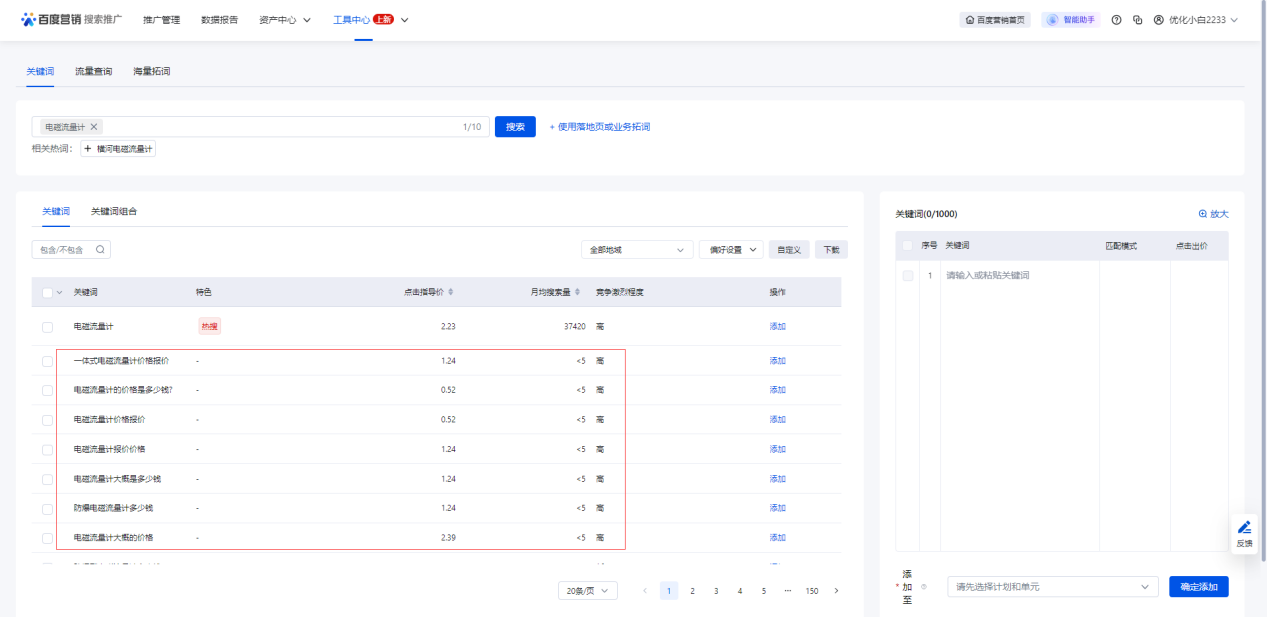Open the 关键词组合 tab
This screenshot has height=617, width=1267.
(x=114, y=212)
